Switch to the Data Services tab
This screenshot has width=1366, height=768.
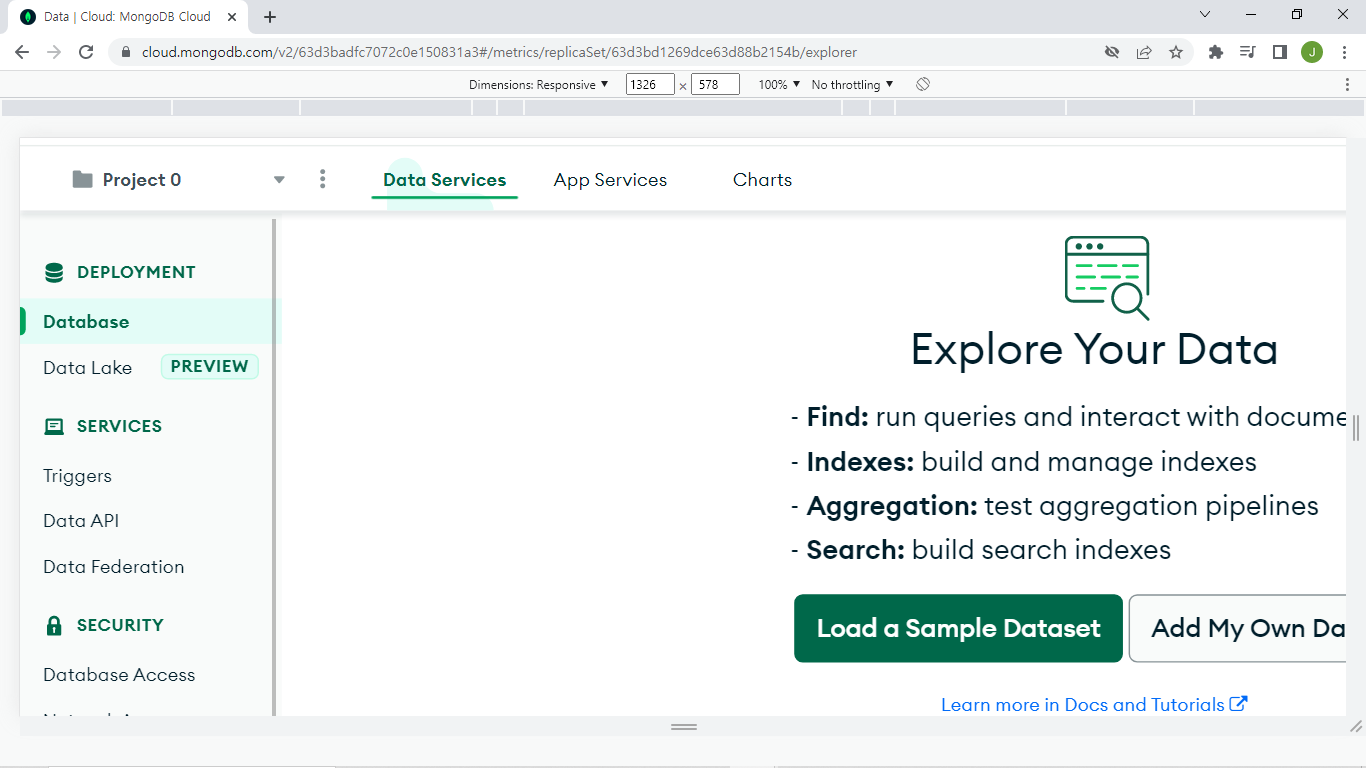[445, 180]
